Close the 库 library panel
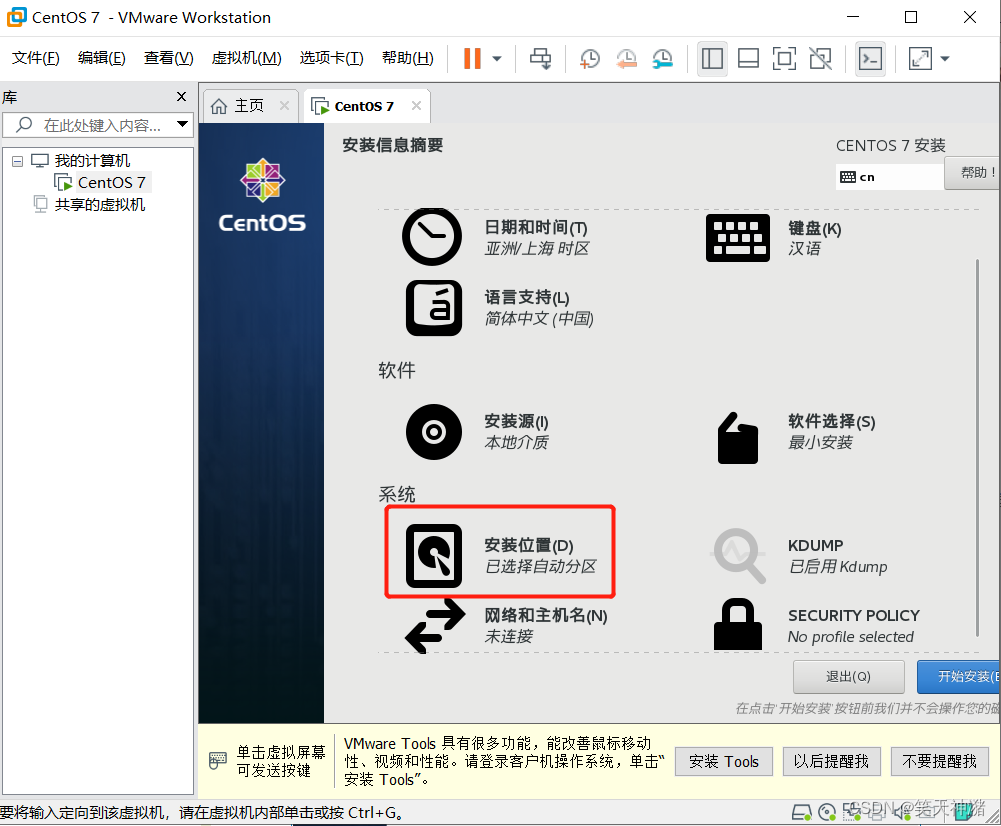Screen dimensions: 1001x826 (x=181, y=96)
